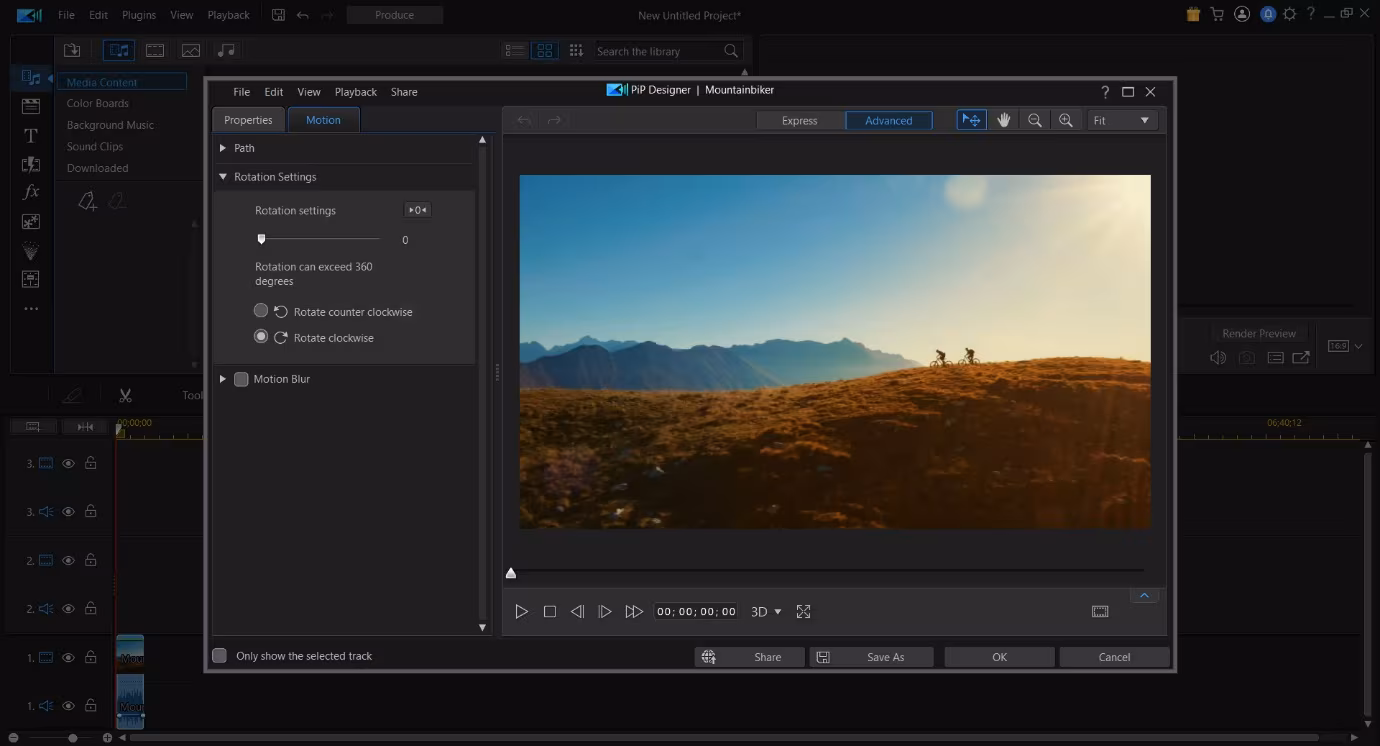Click the Fast Forward icon
This screenshot has width=1380, height=746.
[x=633, y=611]
